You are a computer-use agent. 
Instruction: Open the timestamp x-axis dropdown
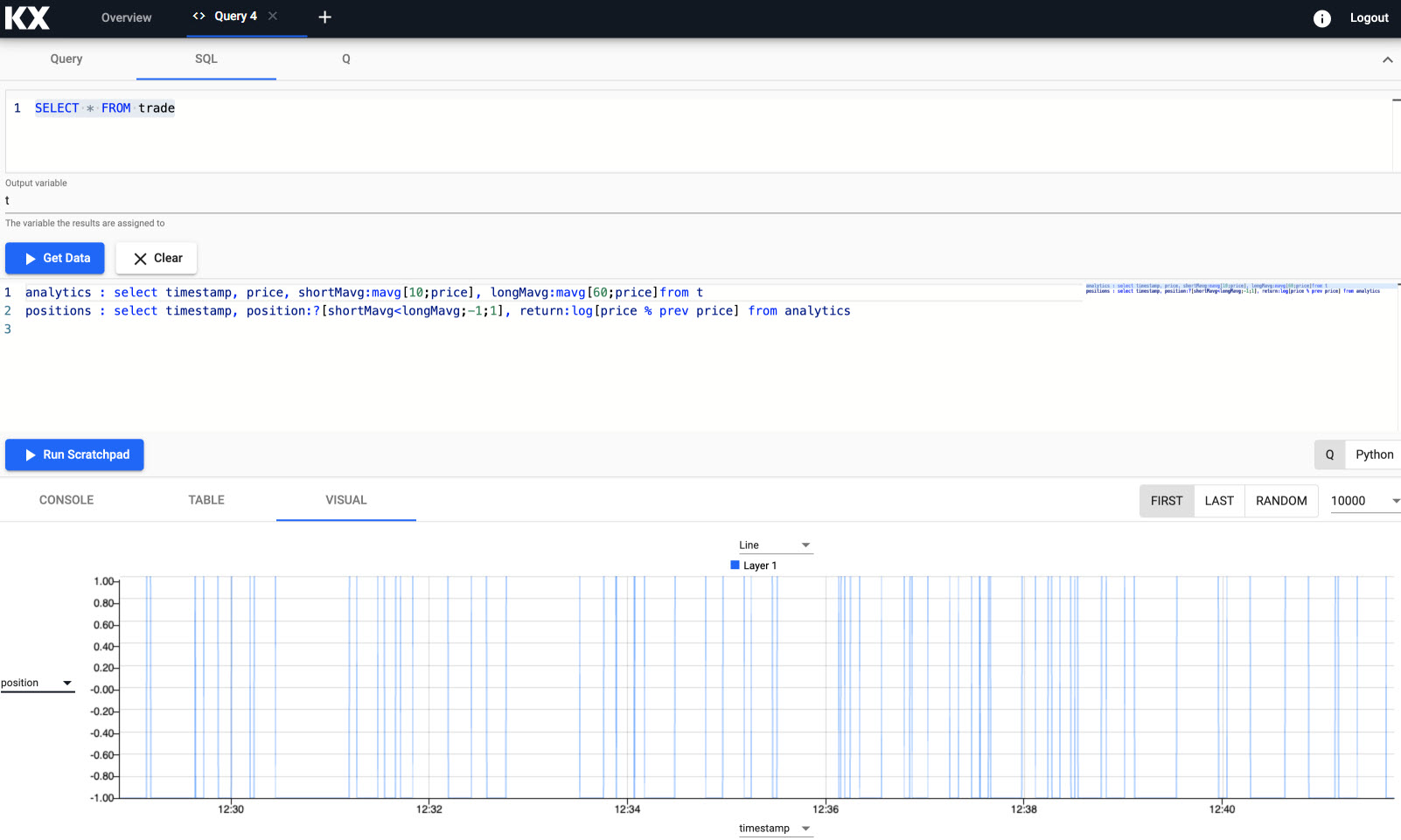[x=776, y=828]
